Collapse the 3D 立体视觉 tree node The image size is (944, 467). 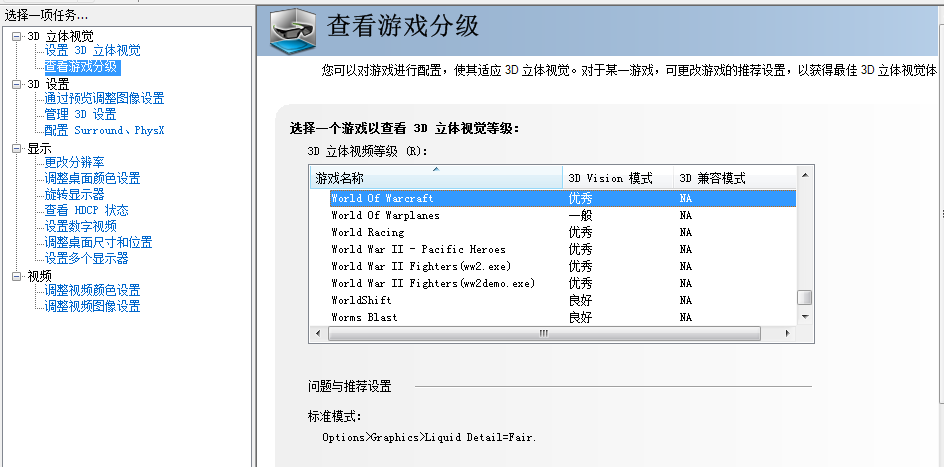pos(17,37)
